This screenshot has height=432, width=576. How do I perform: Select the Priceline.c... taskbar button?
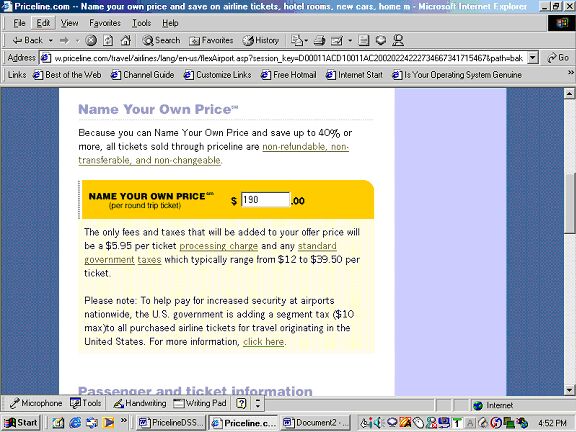click(x=243, y=423)
